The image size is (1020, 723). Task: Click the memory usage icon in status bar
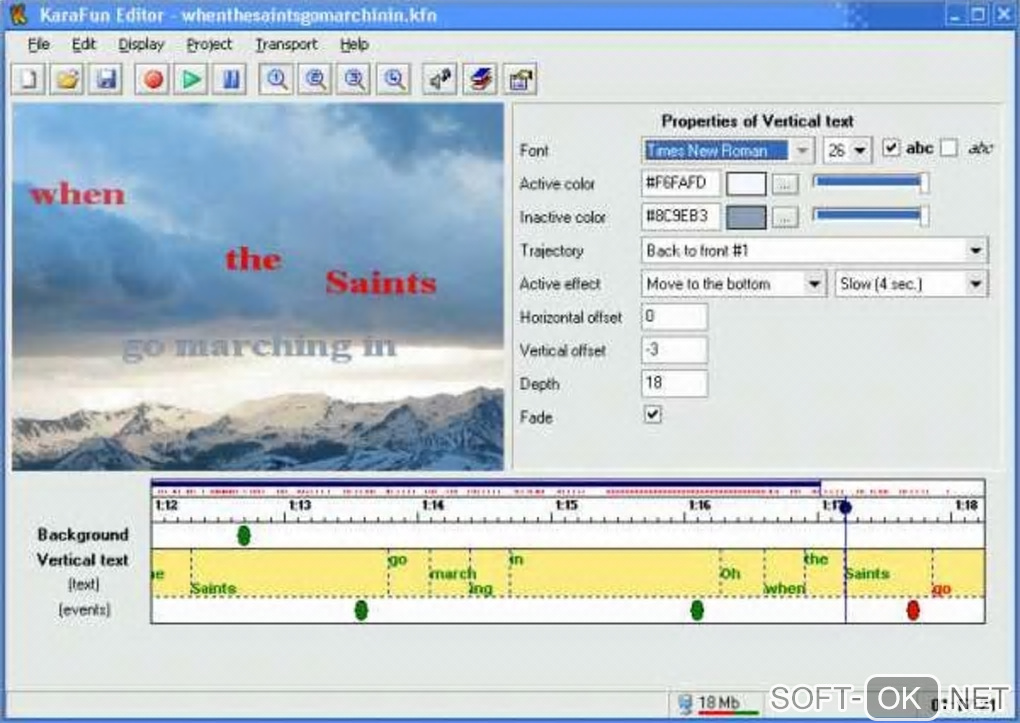tap(685, 703)
